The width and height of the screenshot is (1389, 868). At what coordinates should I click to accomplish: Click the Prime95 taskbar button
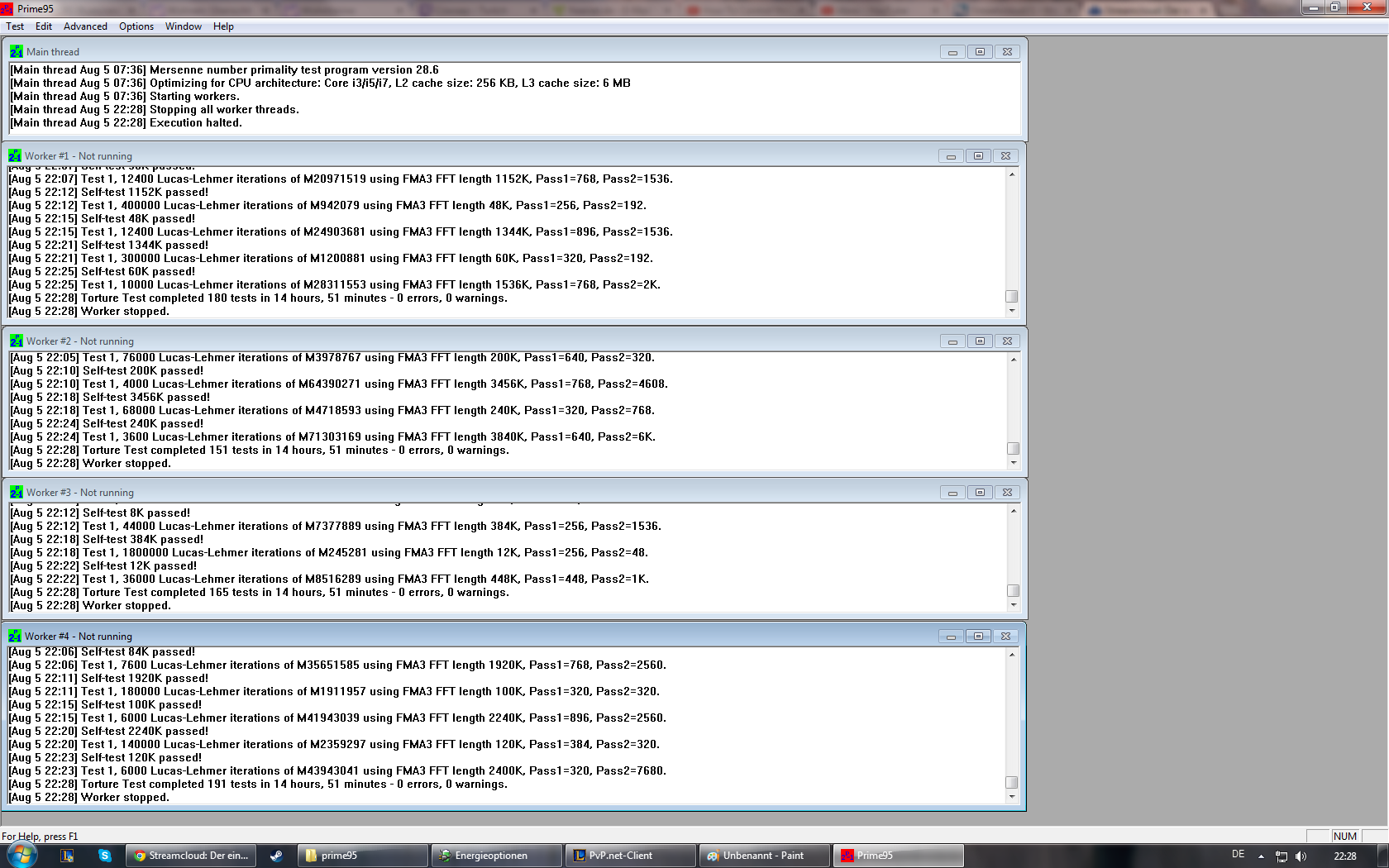(898, 856)
